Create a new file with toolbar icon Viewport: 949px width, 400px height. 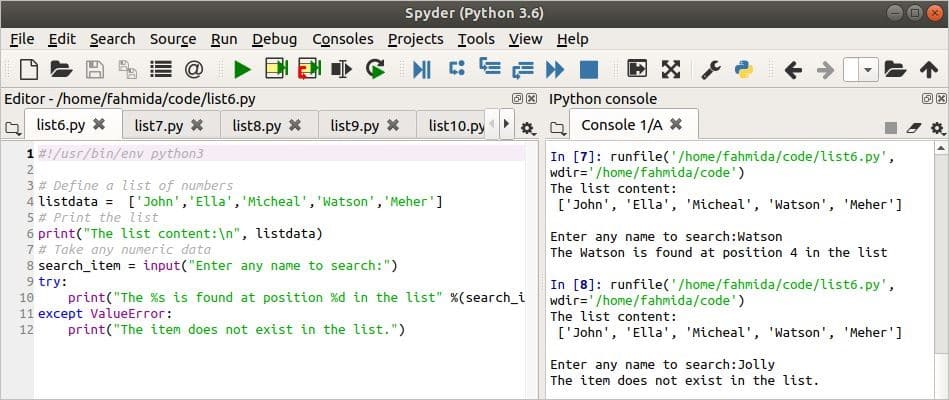(28, 70)
